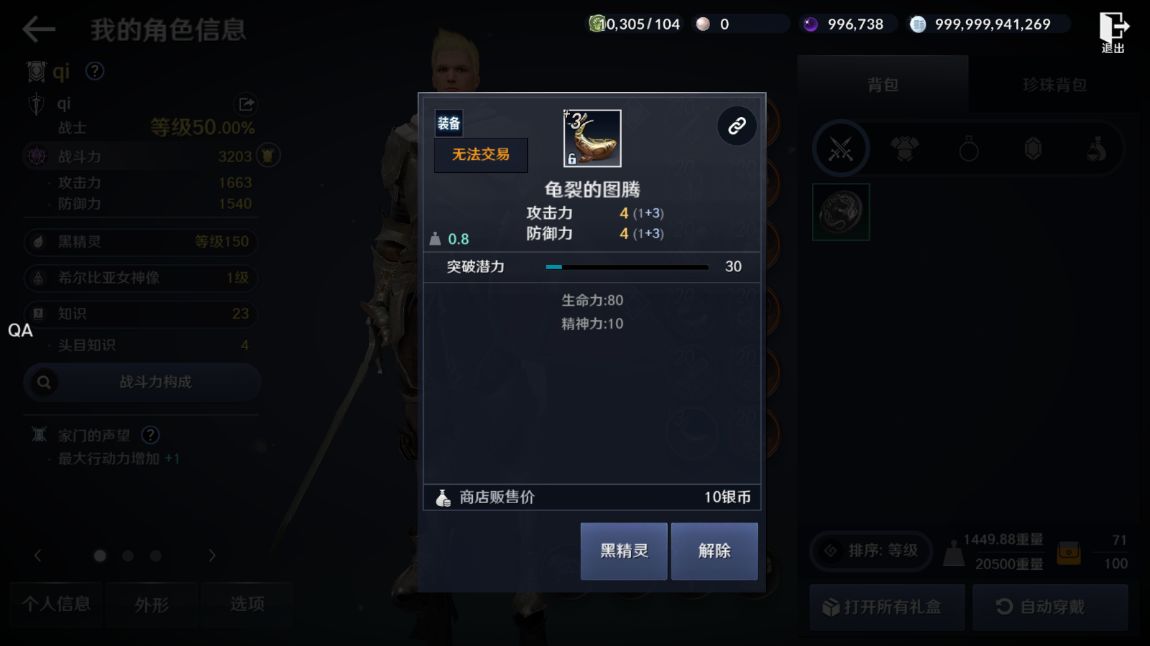Open the help icon next to qi
Image resolution: width=1150 pixels, height=646 pixels.
point(95,71)
